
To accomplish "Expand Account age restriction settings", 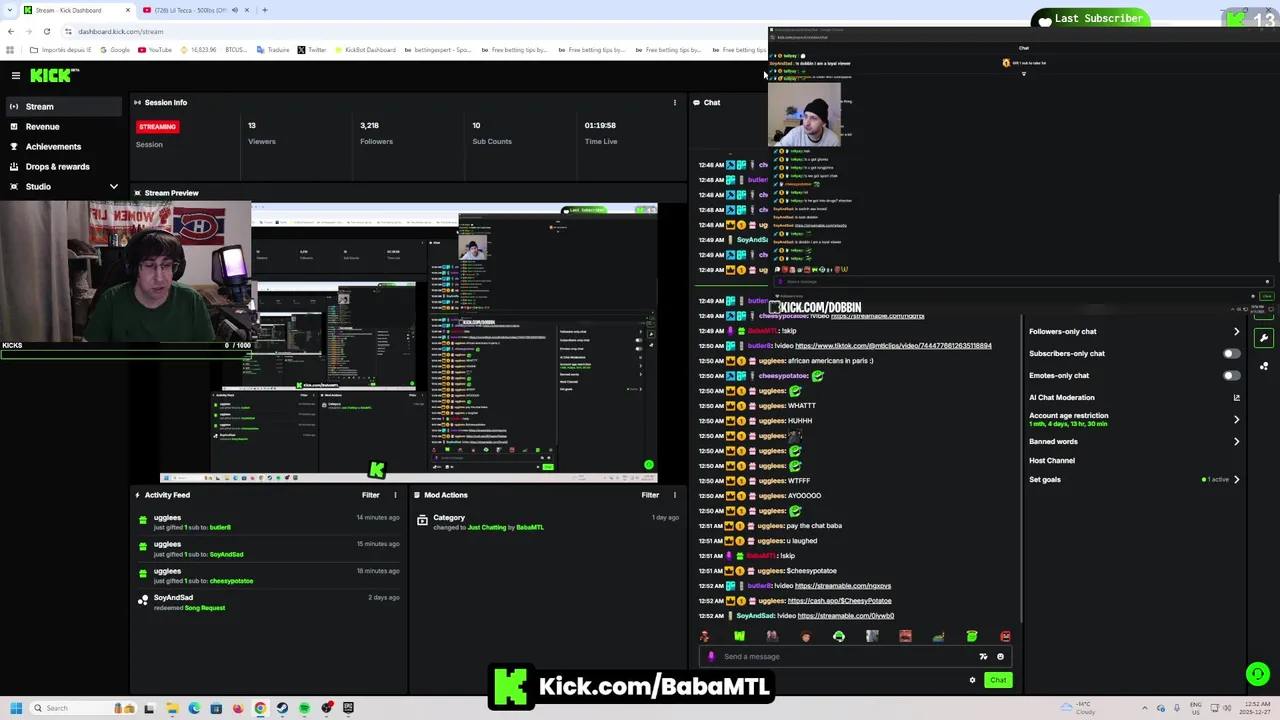I will pyautogui.click(x=1236, y=419).
